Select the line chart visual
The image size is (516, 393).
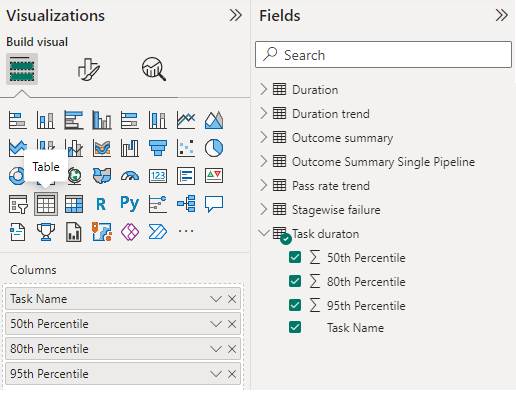click(x=186, y=120)
